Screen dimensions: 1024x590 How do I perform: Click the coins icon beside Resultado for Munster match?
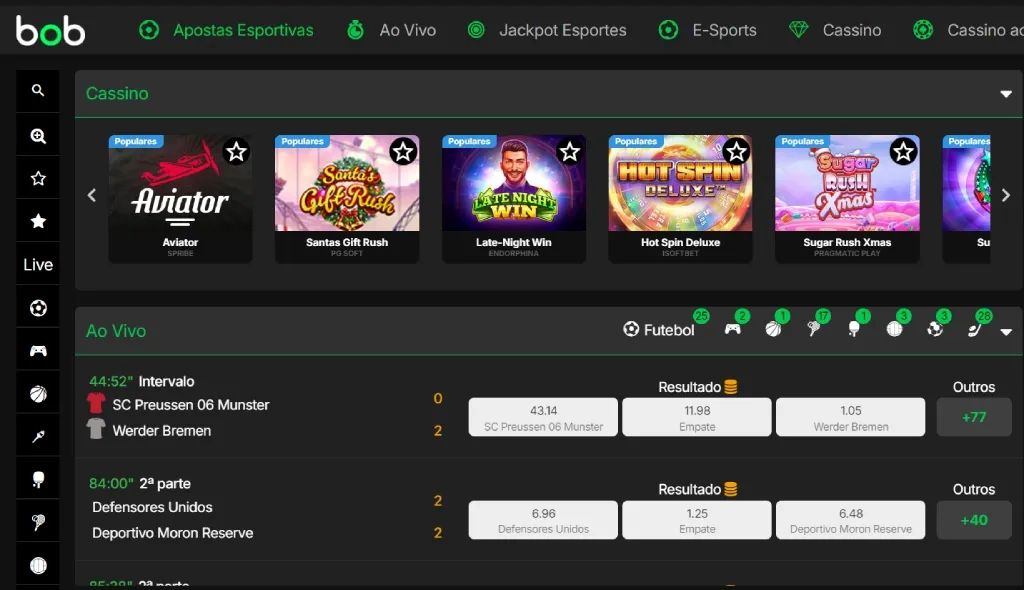[x=731, y=387]
